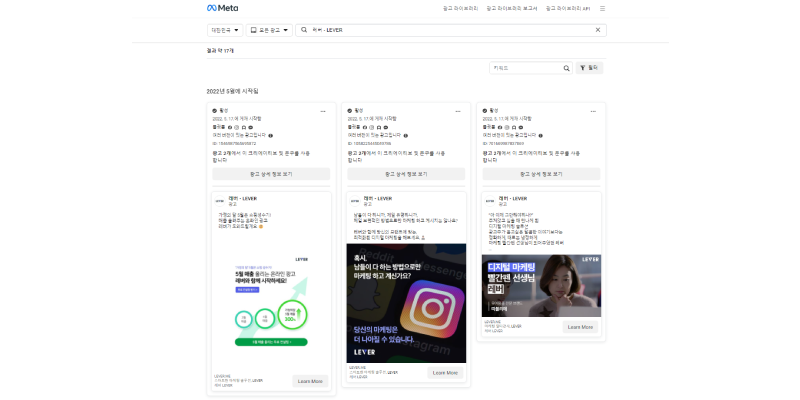This screenshot has height=400, width=800.
Task: Click Learn More under the Instagram logo ad
Action: (x=445, y=373)
